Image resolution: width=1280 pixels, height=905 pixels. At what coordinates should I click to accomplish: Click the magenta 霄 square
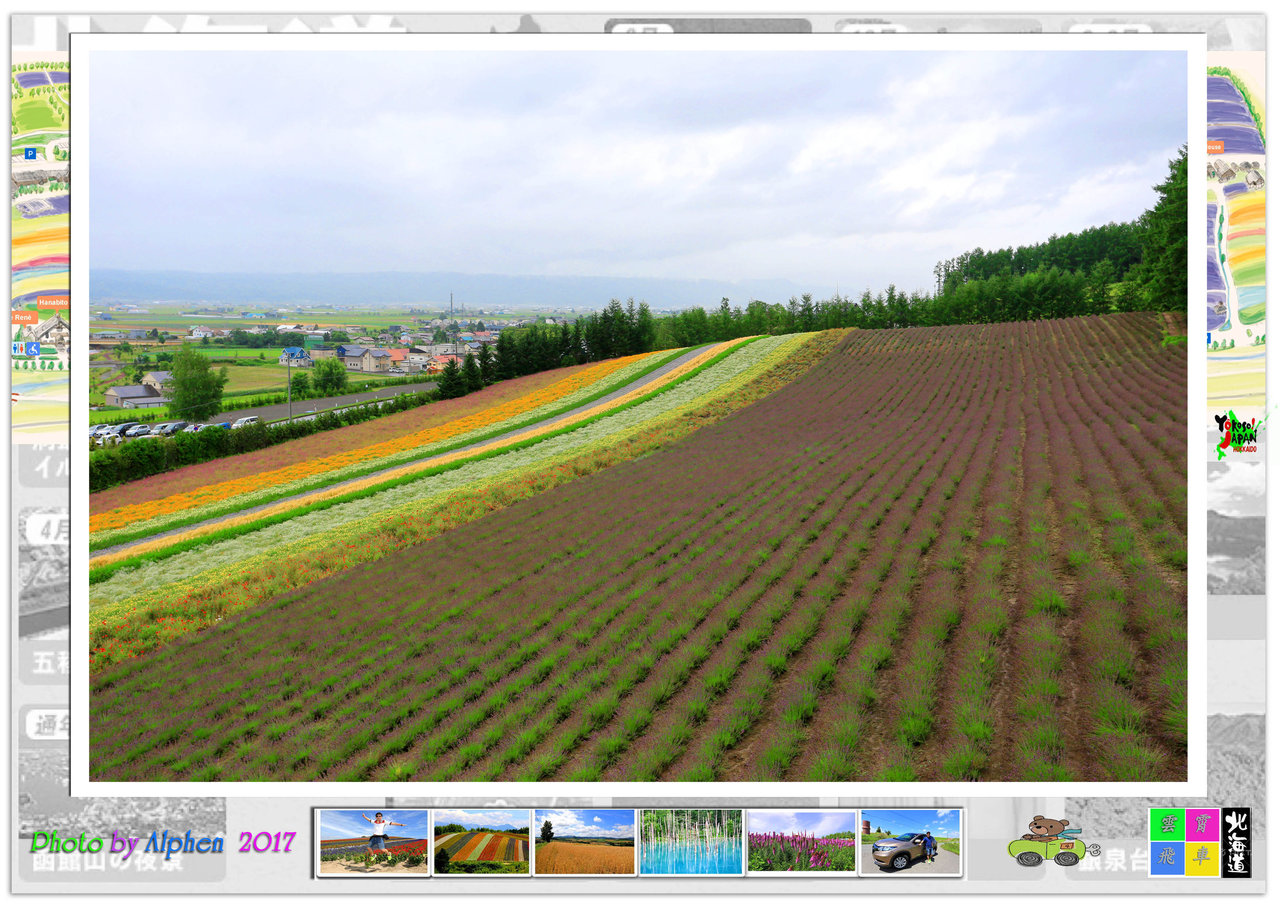point(1202,825)
